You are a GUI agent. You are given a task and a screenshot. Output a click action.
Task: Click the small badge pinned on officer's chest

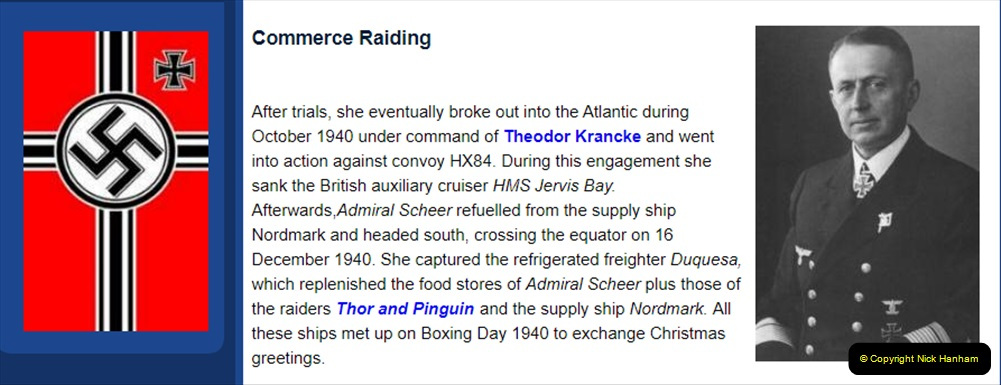click(884, 221)
